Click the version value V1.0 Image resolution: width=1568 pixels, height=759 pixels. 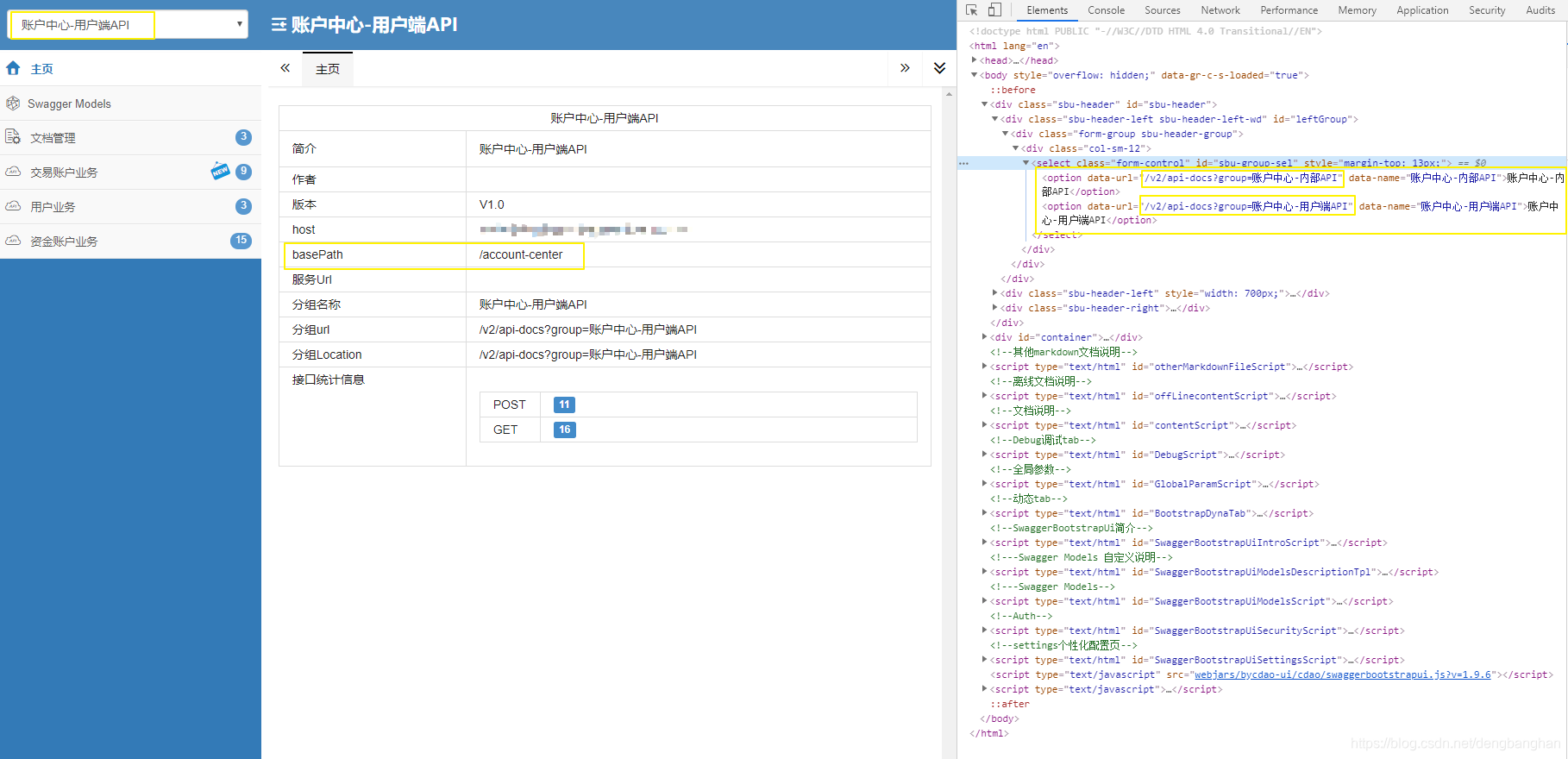(x=492, y=204)
